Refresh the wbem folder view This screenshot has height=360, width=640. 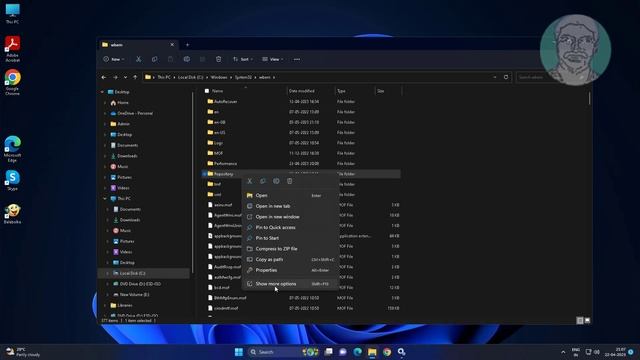click(506, 77)
